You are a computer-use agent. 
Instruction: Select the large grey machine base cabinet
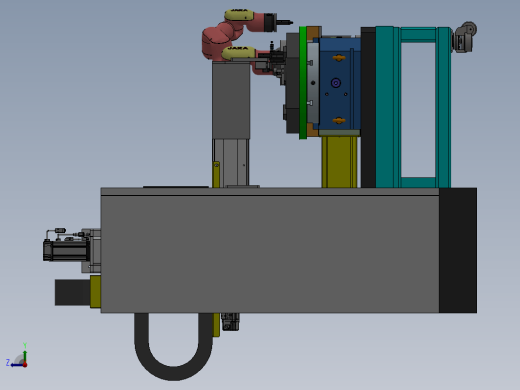[x=270, y=250]
